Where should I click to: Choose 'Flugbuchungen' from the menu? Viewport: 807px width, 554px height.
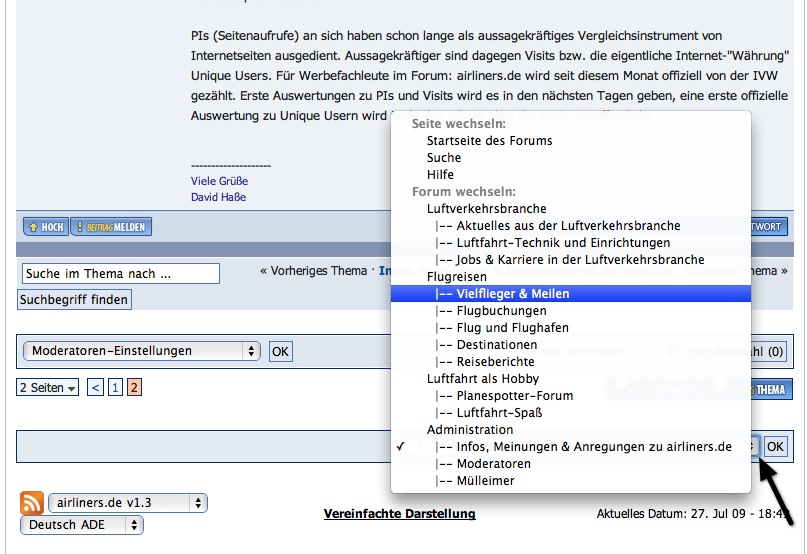571,310
